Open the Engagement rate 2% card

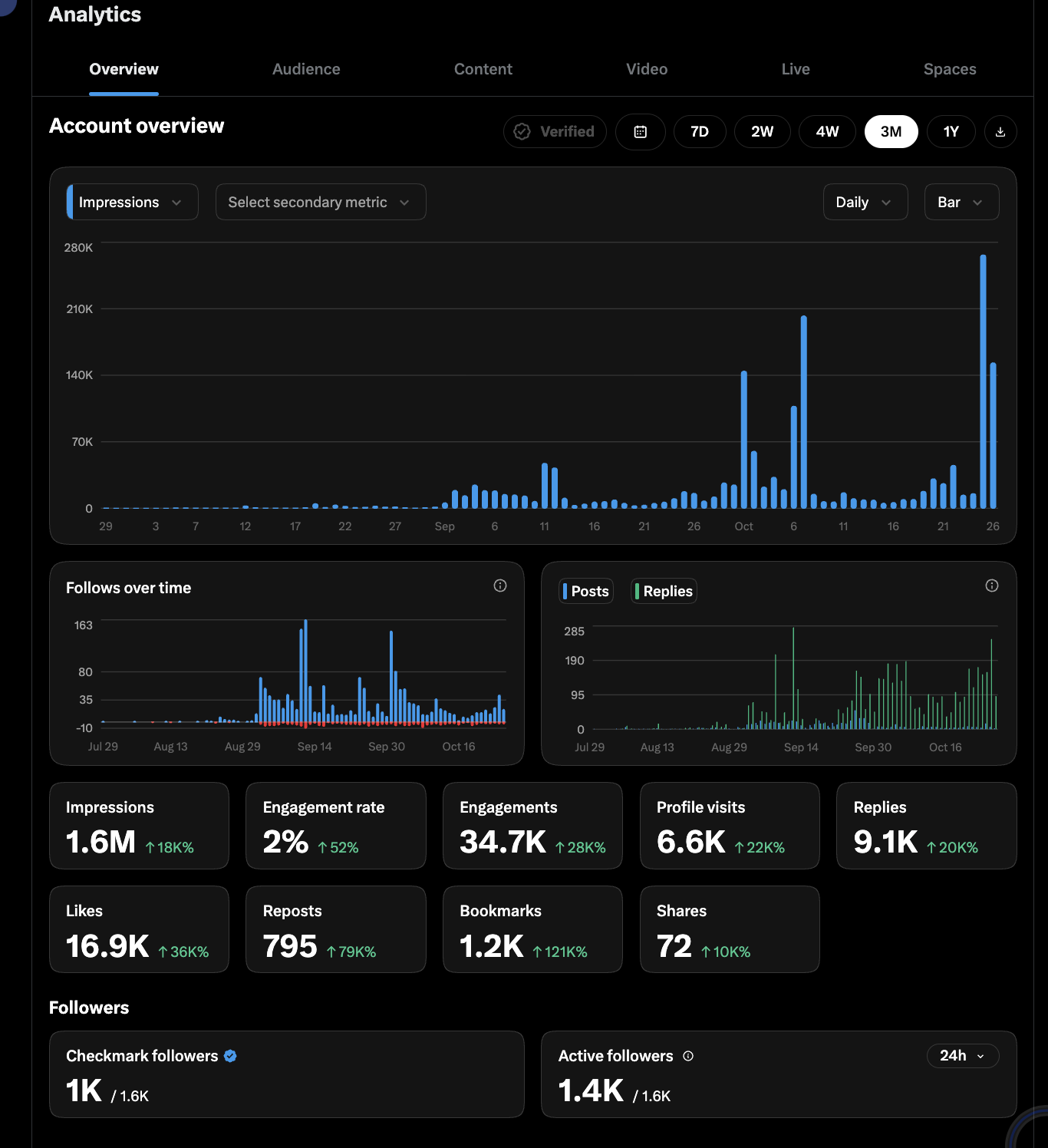point(336,826)
